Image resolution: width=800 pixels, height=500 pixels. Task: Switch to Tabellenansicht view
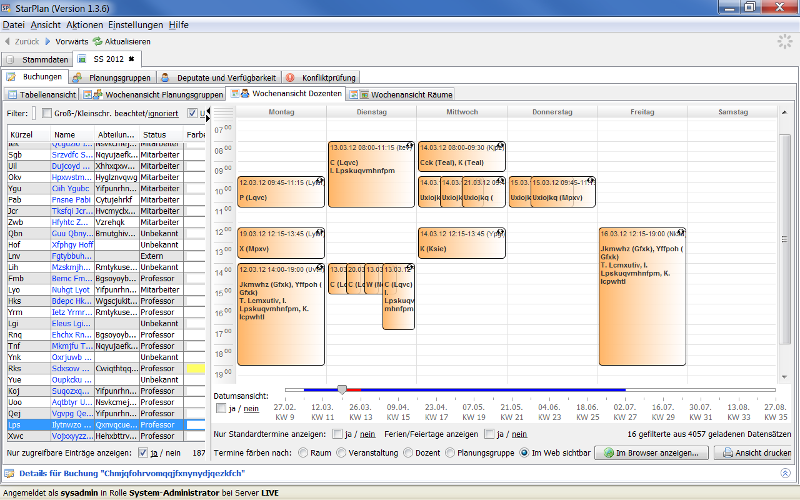coord(42,94)
